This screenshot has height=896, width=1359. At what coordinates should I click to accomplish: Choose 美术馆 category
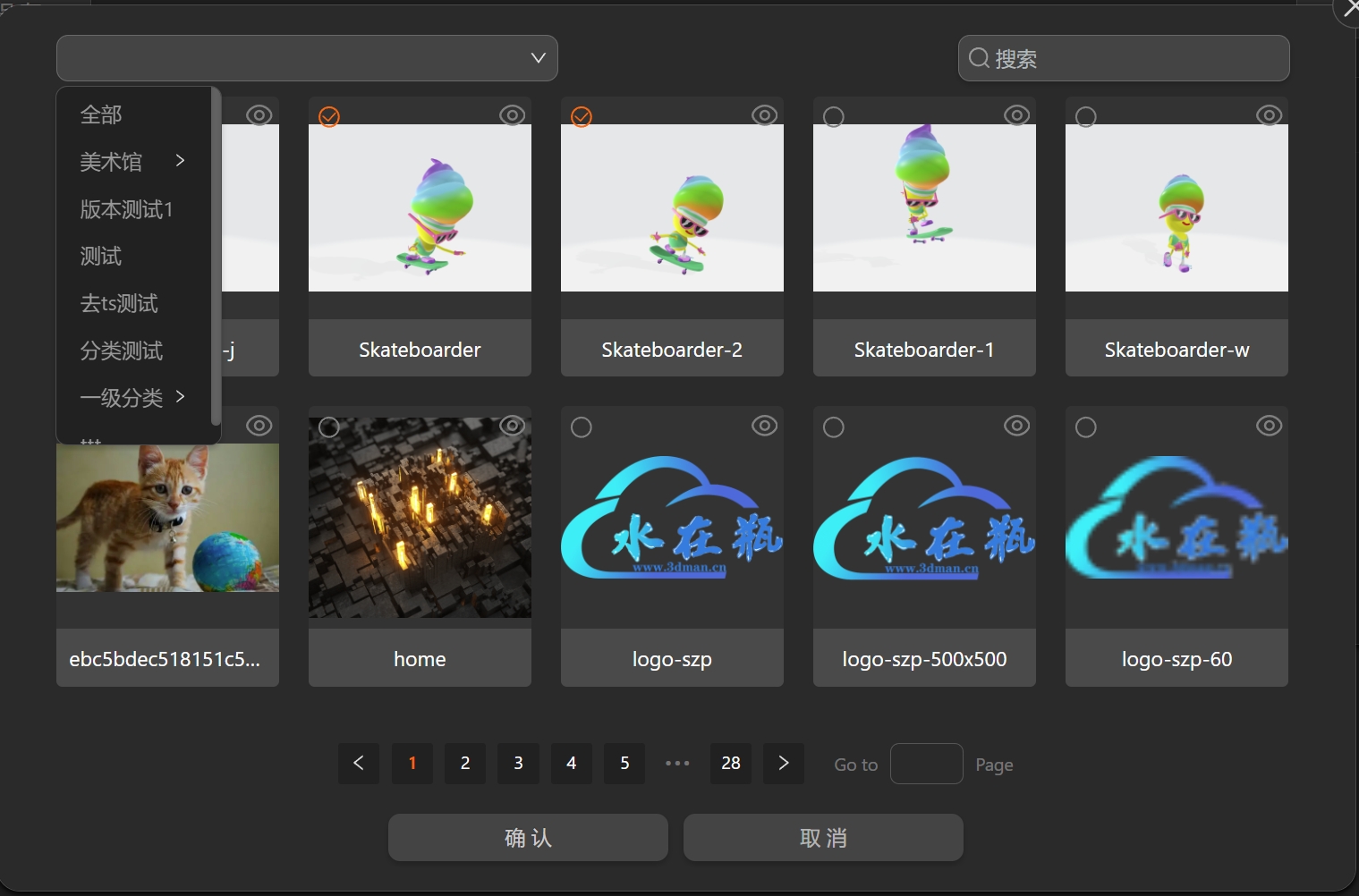click(111, 162)
